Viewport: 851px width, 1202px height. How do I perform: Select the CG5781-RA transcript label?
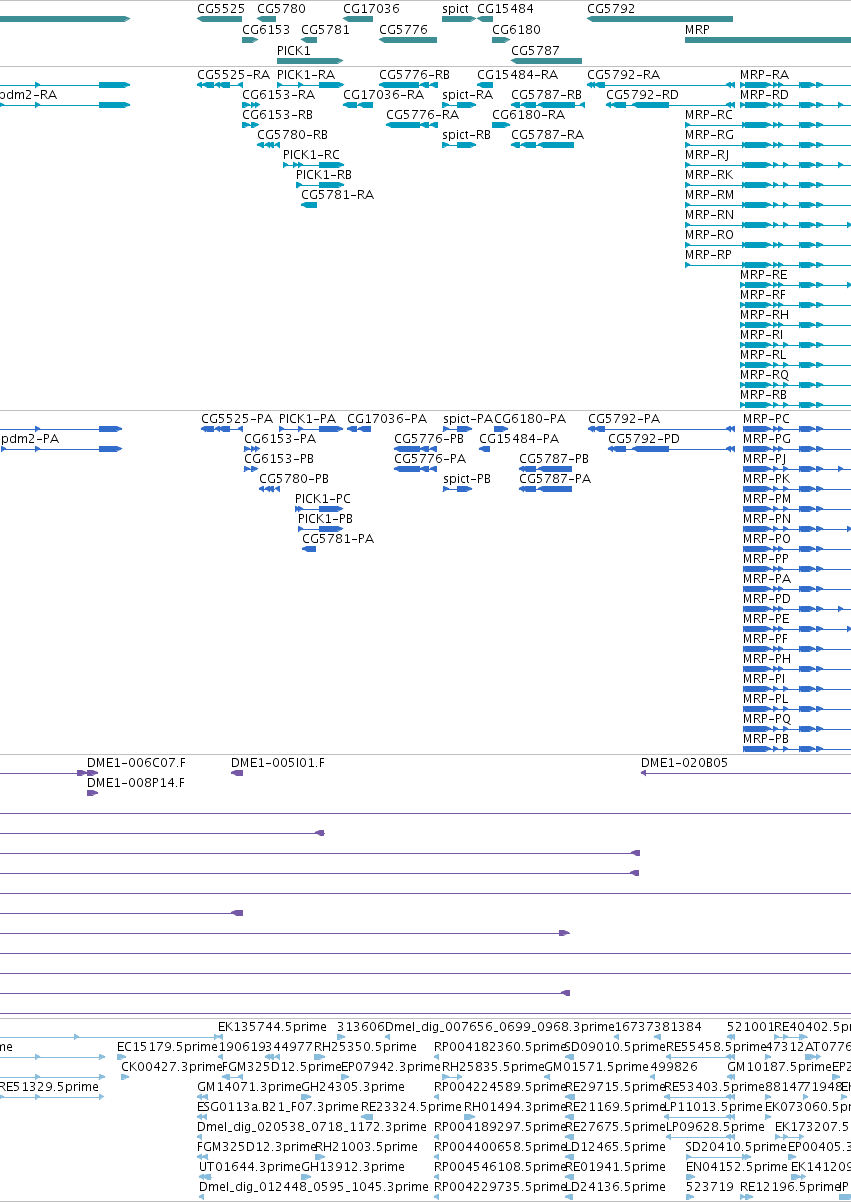pyautogui.click(x=337, y=195)
